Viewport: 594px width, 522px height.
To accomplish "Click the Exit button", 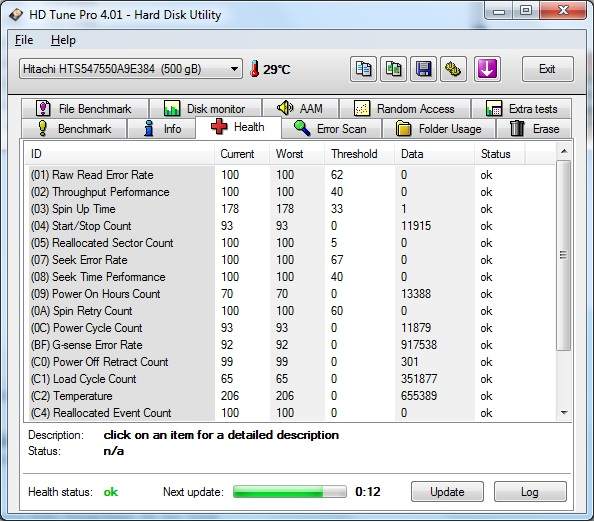I will [x=547, y=69].
